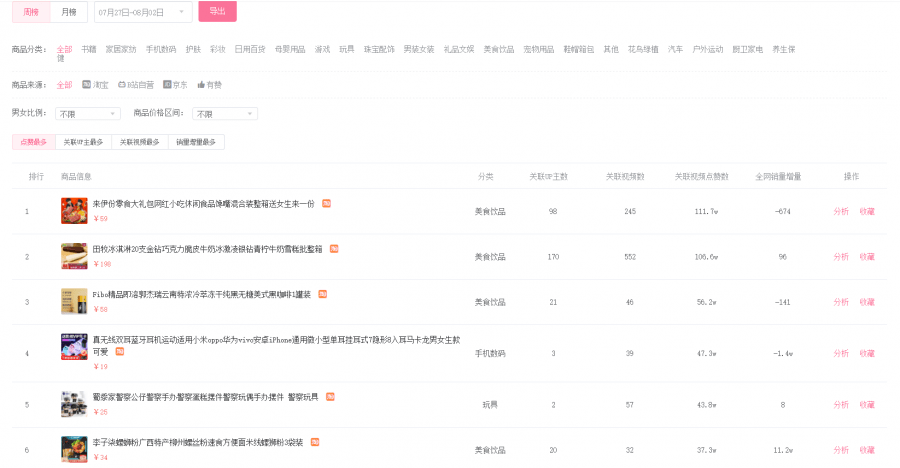Image resolution: width=900 pixels, height=468 pixels.
Task: Click 收藏 for 来伊份零食大礼包 row
Action: pos(867,211)
